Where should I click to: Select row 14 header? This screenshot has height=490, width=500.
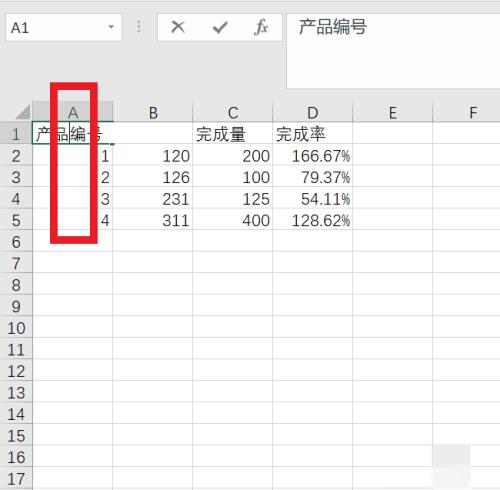[x=16, y=414]
